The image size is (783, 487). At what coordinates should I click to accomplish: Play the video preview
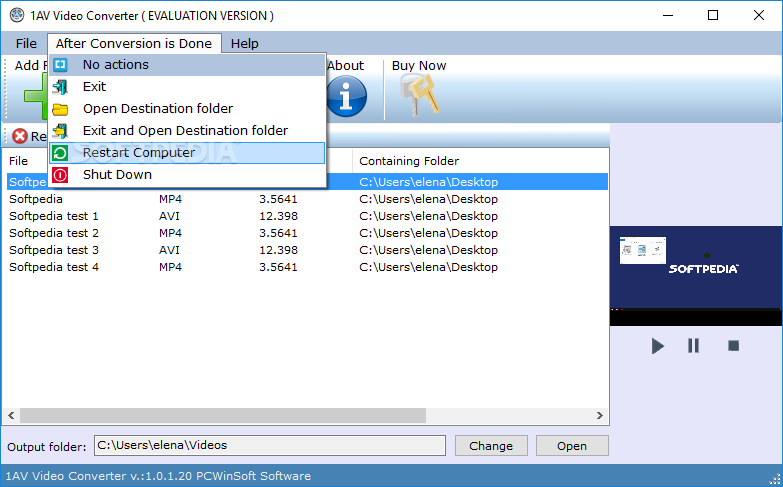657,346
